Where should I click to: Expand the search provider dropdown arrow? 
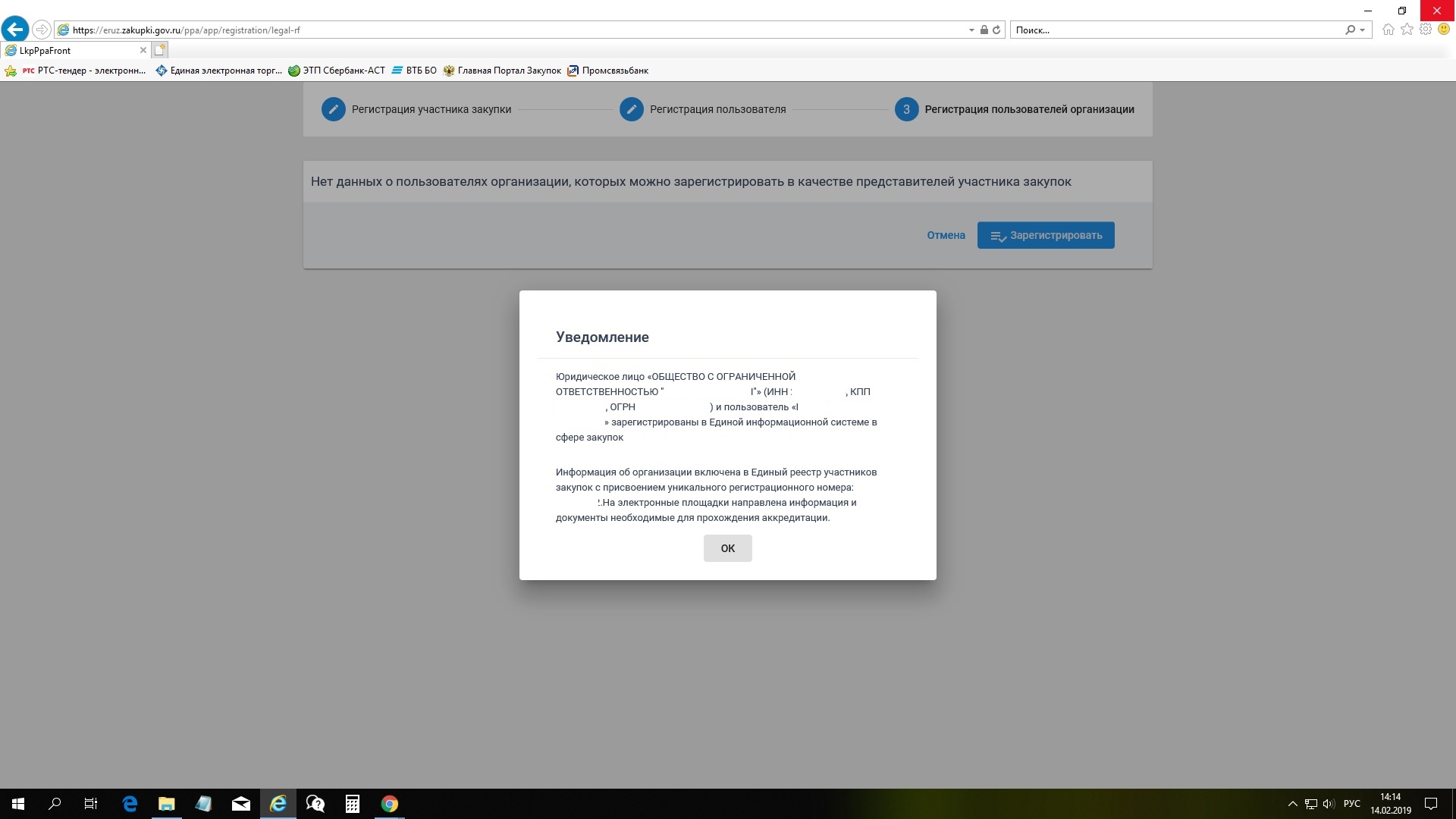click(1363, 30)
